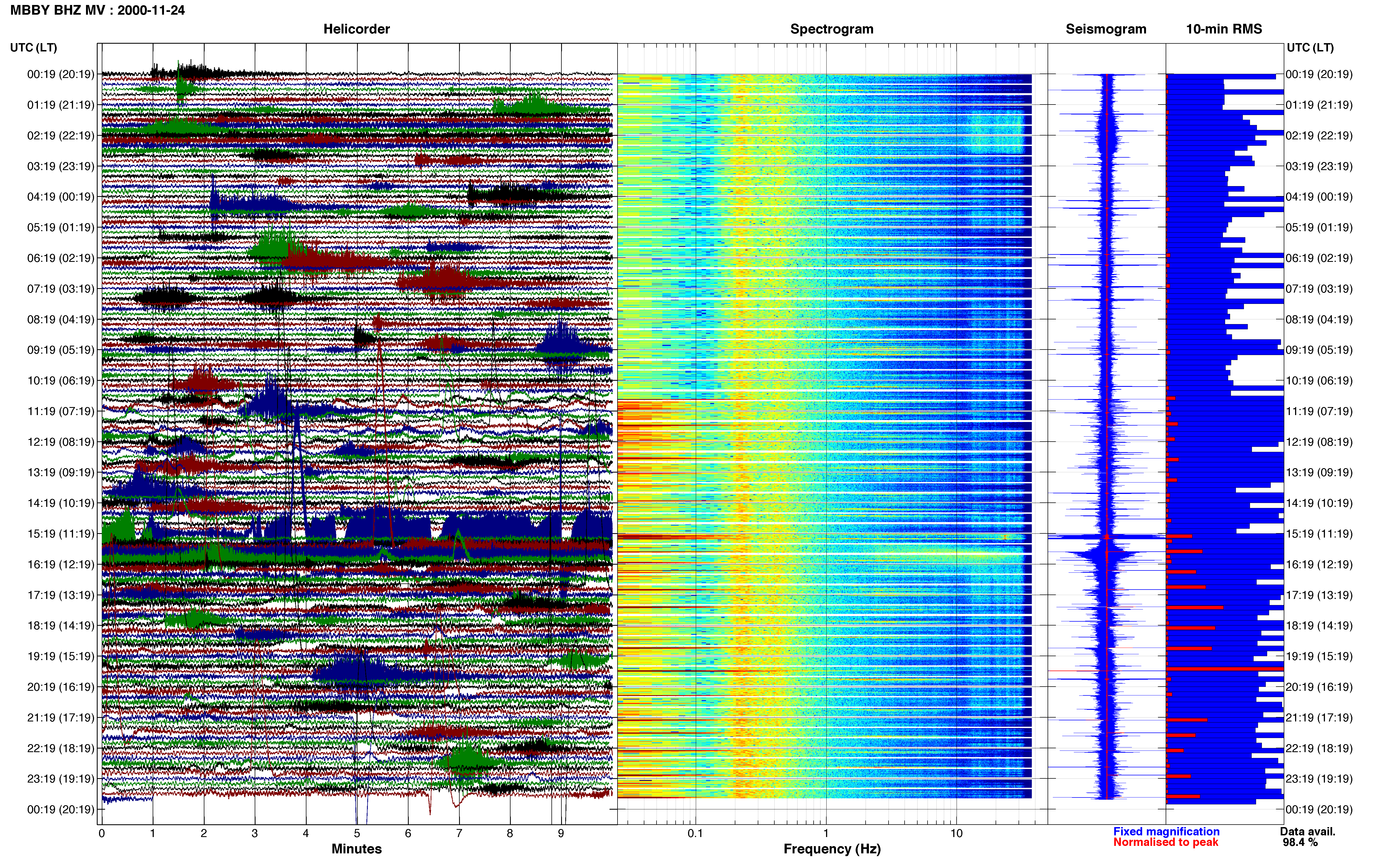Click the blue 'Fixed magnification' legend
1388x868 pixels.
click(1166, 831)
